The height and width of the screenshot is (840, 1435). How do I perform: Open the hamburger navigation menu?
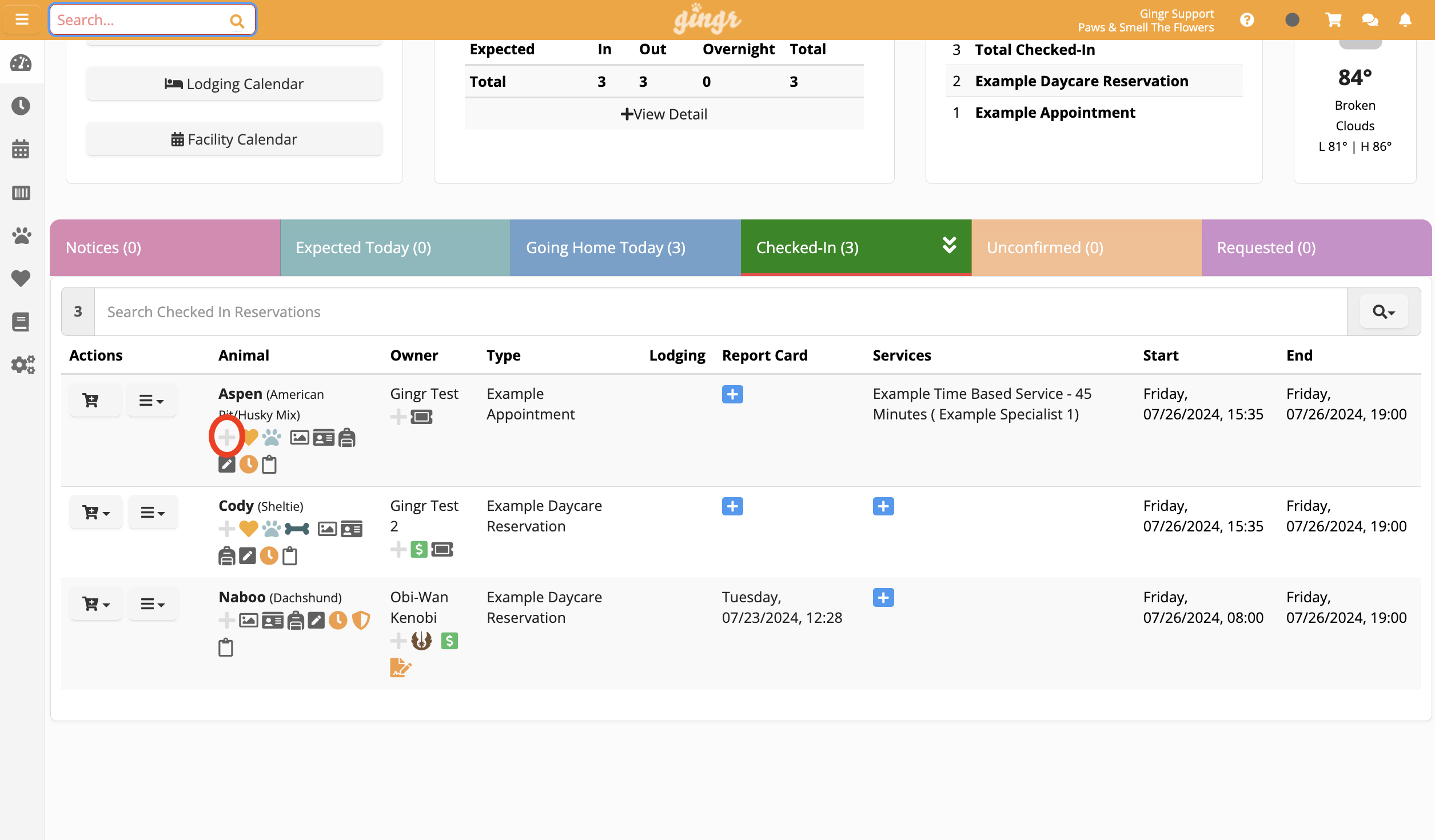point(22,19)
